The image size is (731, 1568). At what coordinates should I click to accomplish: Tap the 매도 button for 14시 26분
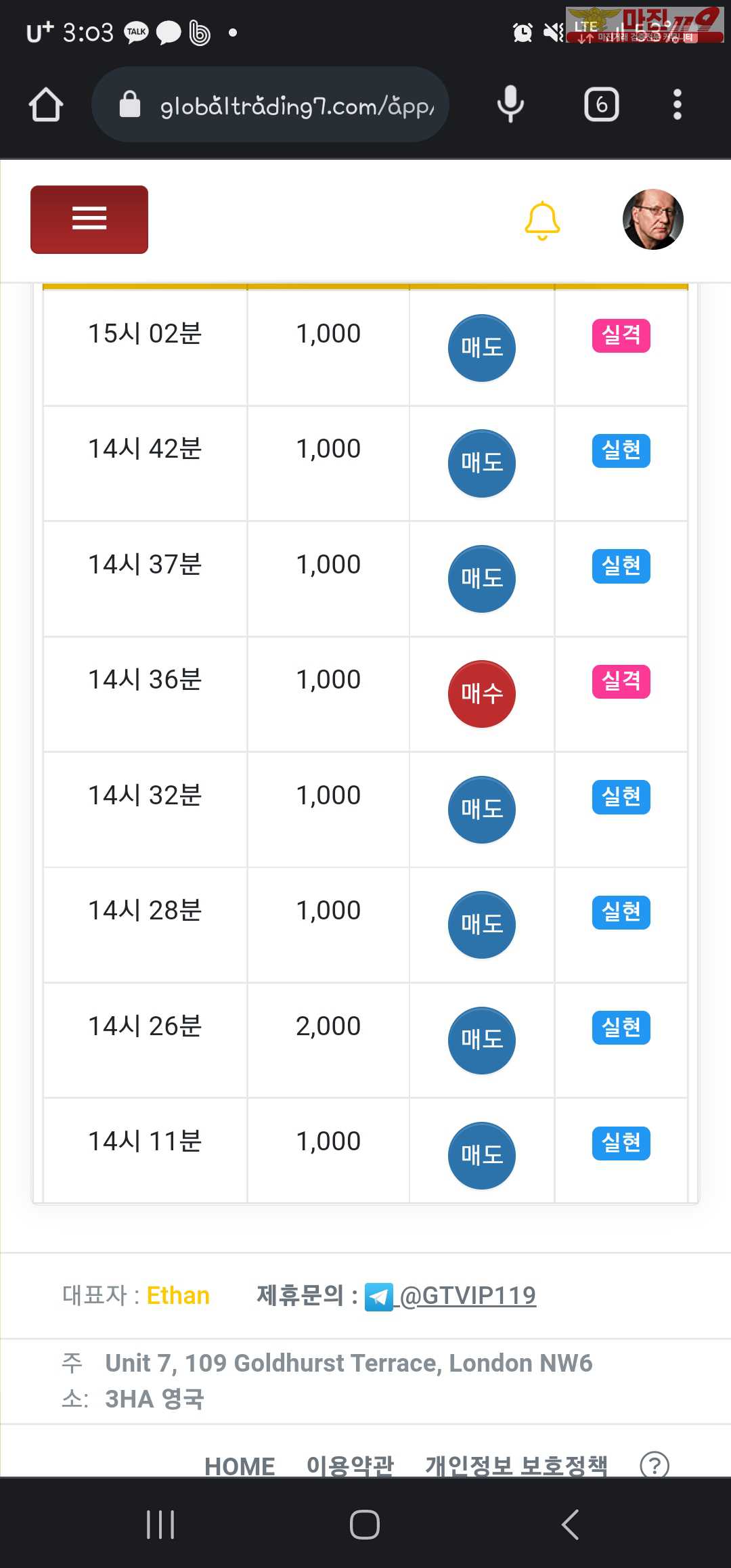482,1041
